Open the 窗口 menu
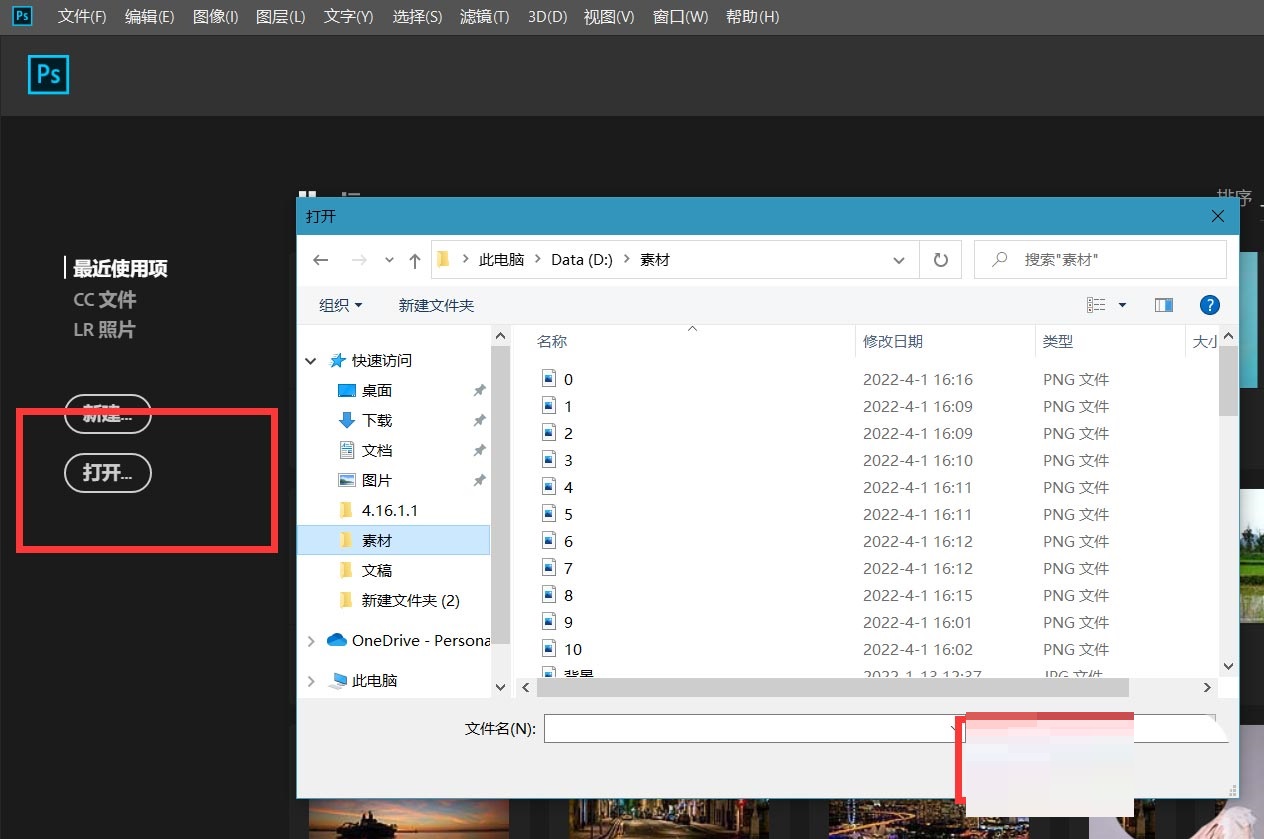This screenshot has height=839, width=1264. point(680,16)
